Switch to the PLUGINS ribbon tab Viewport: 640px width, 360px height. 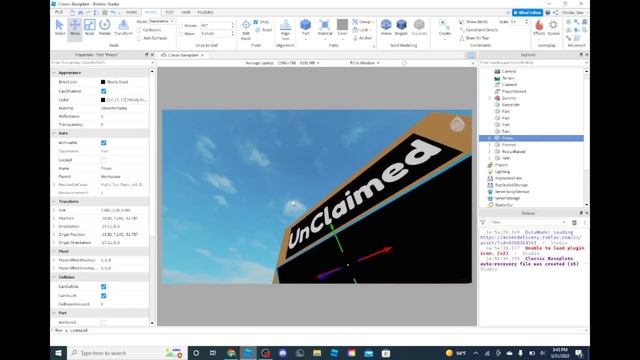coord(205,12)
